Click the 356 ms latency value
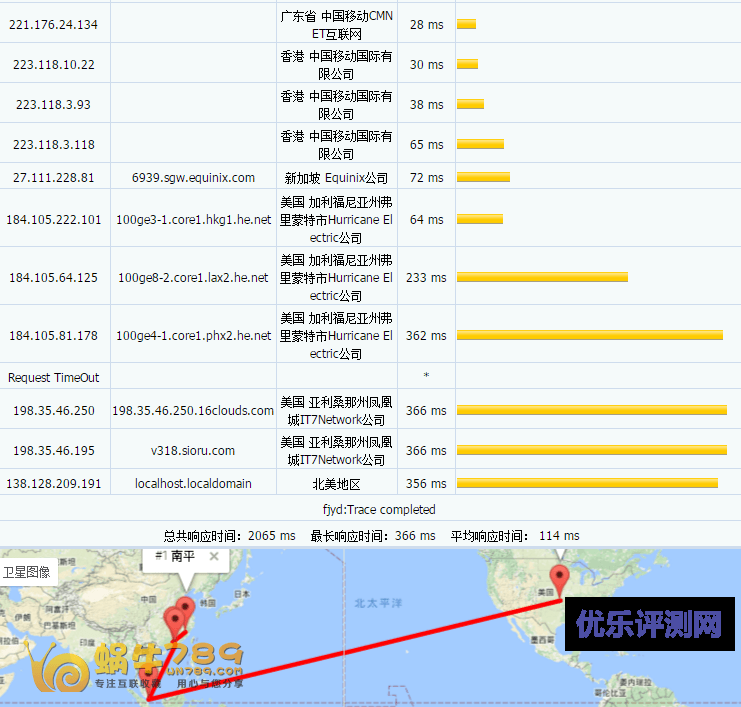Screen dimensions: 741x707 [x=426, y=484]
